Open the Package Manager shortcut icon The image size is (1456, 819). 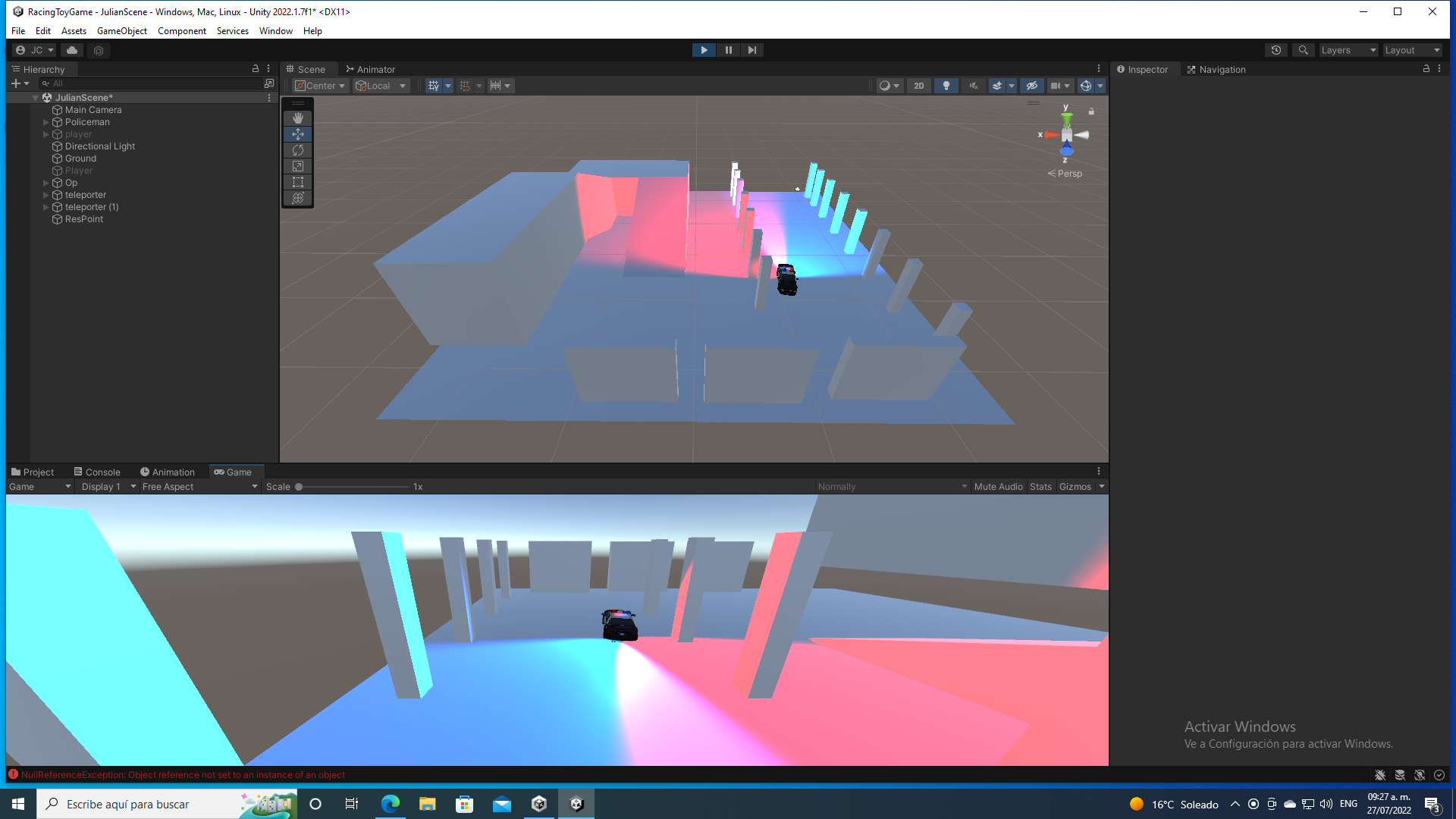pos(99,50)
